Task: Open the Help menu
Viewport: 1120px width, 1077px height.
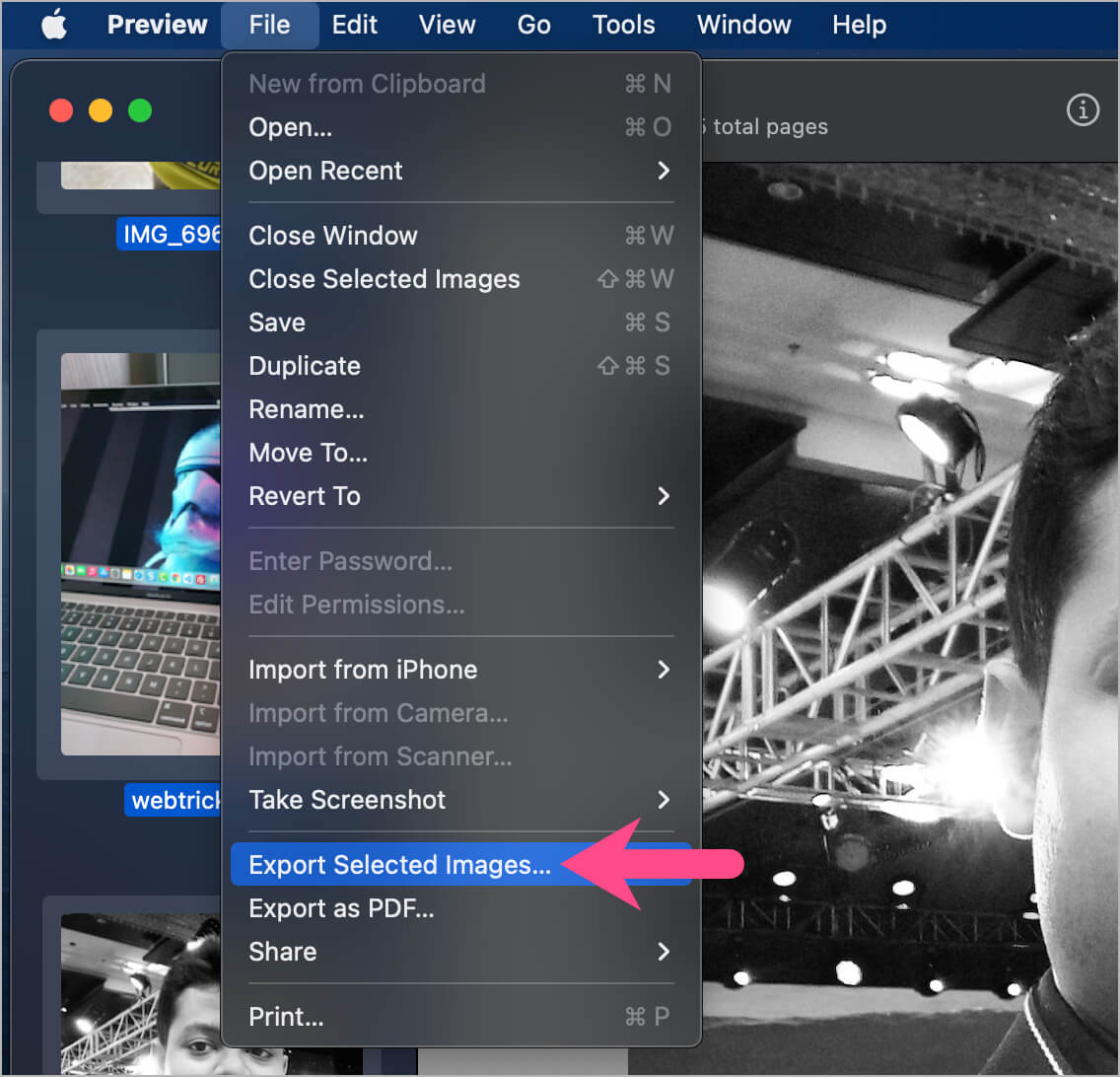Action: point(859,25)
